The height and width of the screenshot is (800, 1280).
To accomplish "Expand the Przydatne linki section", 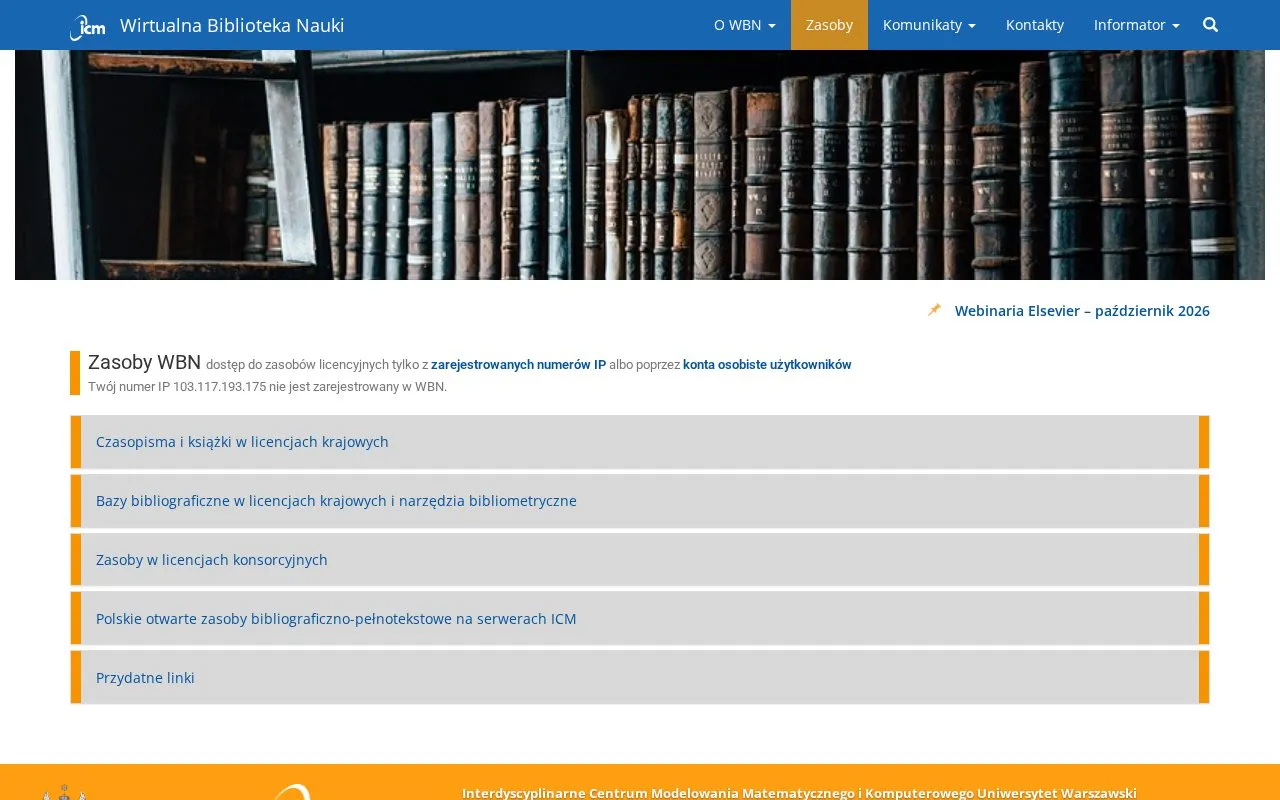I will click(640, 678).
